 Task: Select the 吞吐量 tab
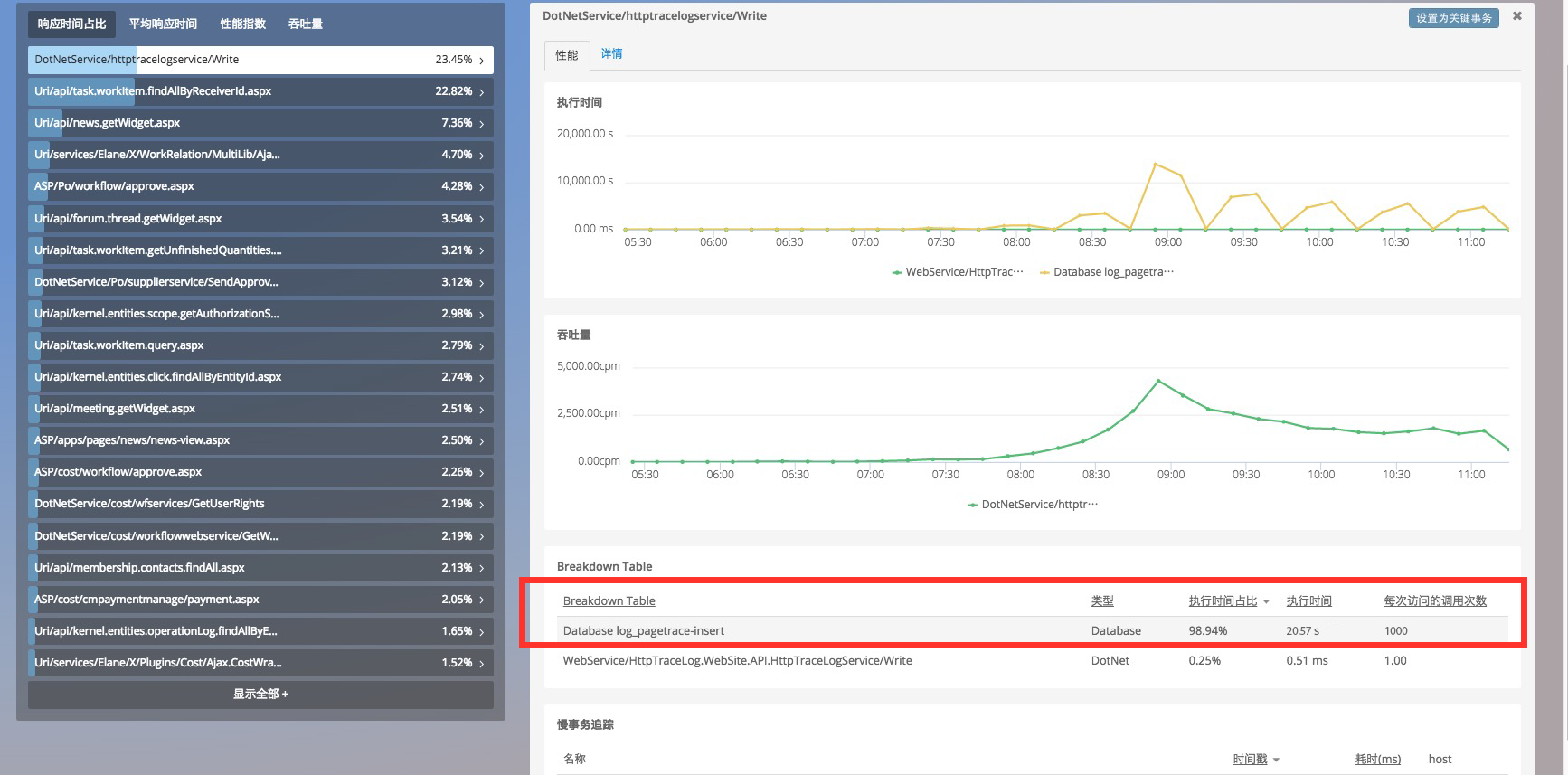[x=306, y=24]
